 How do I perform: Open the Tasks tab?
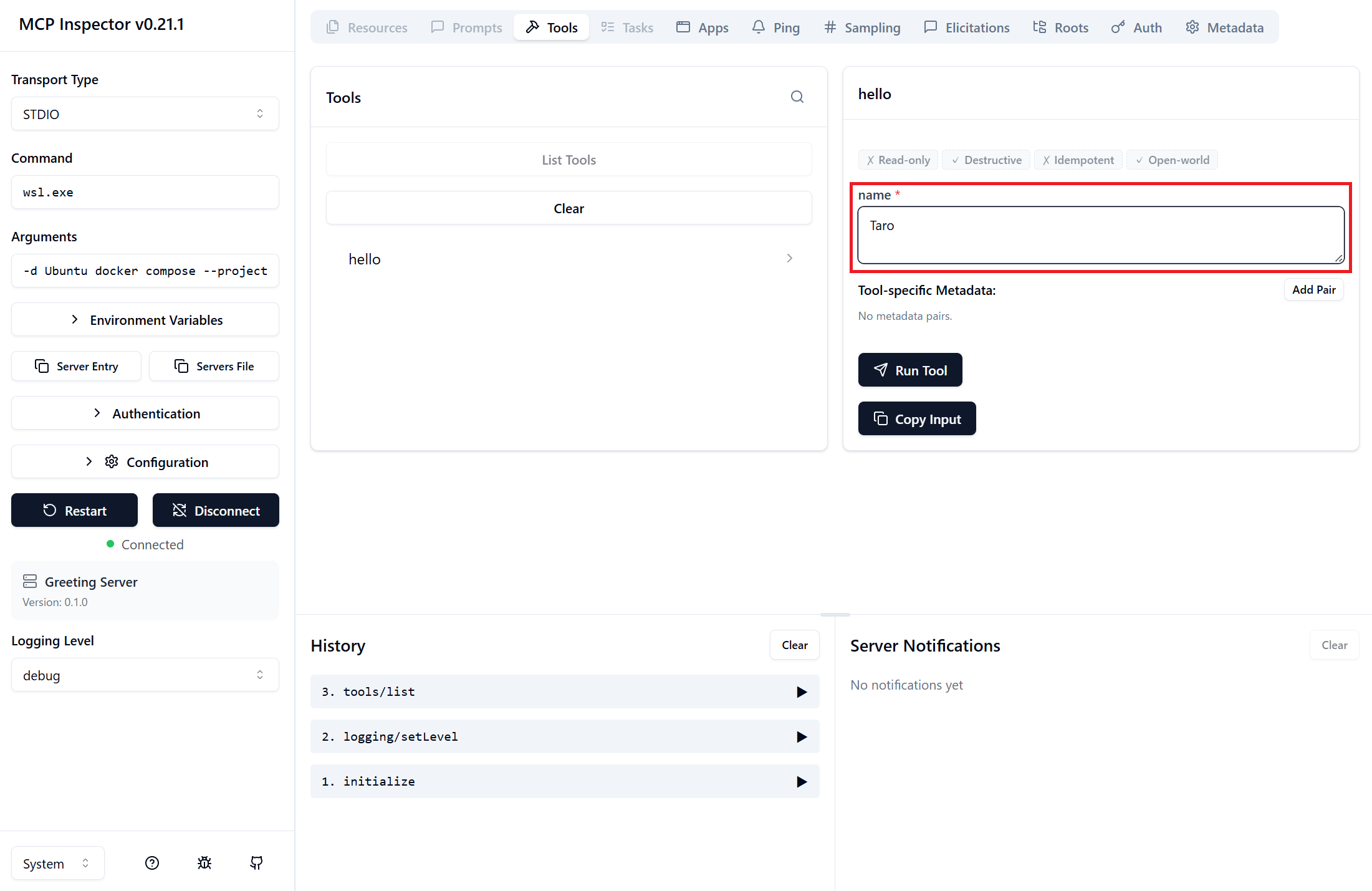627,27
